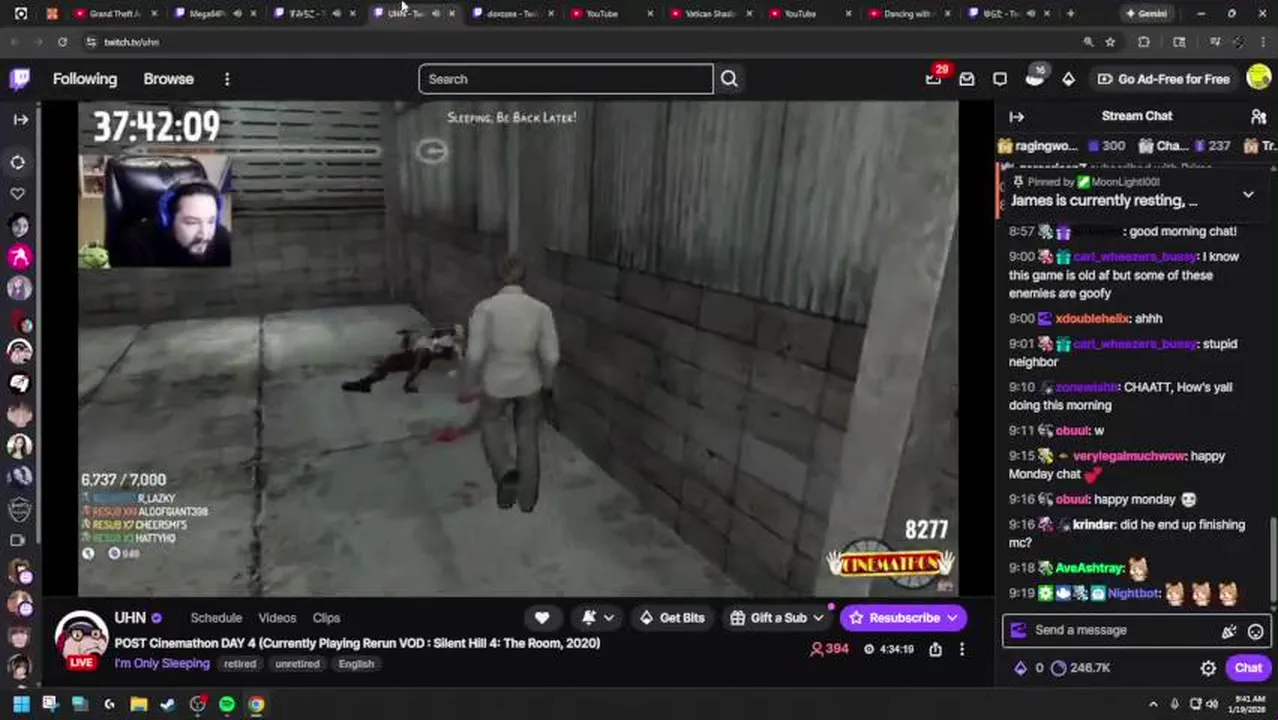The image size is (1278, 720).
Task: Open Spotify from the taskbar
Action: point(227,704)
